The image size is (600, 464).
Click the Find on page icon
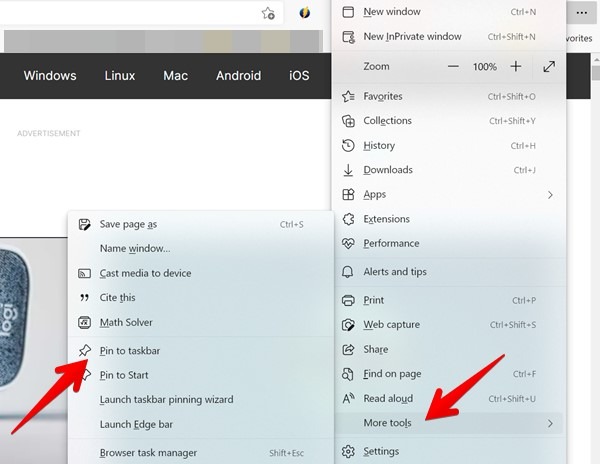pos(347,374)
